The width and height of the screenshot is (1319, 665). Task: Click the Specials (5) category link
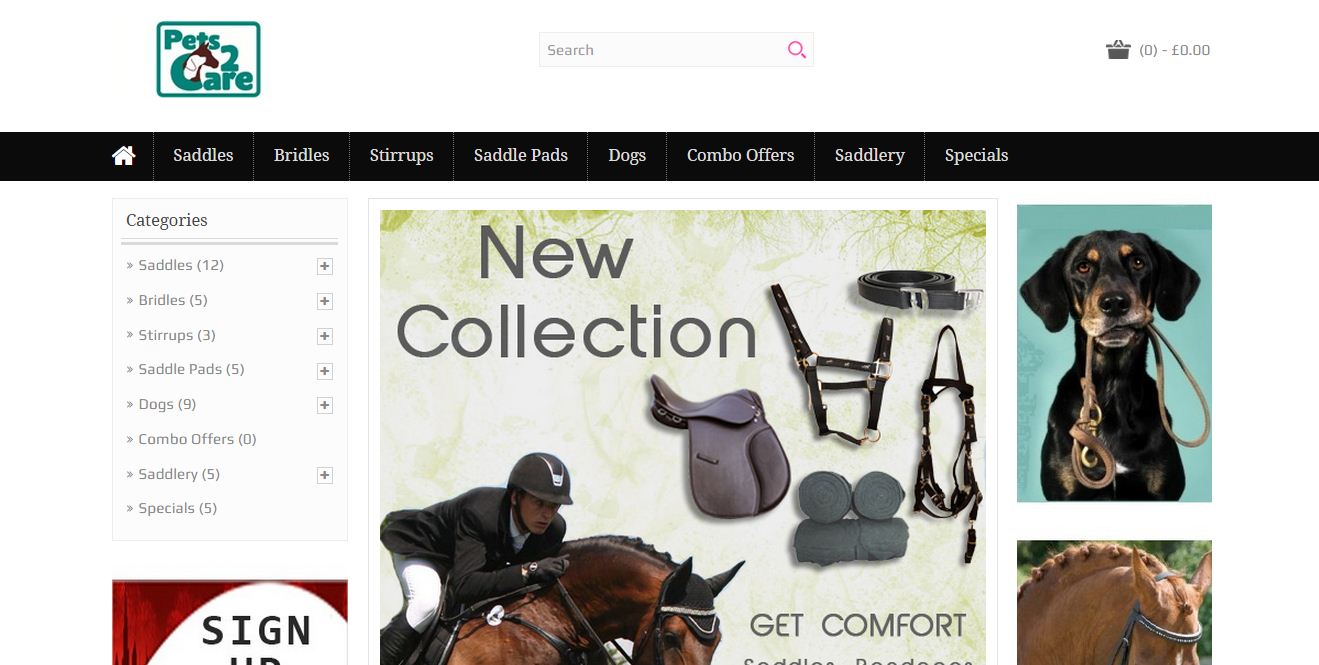[x=177, y=508]
